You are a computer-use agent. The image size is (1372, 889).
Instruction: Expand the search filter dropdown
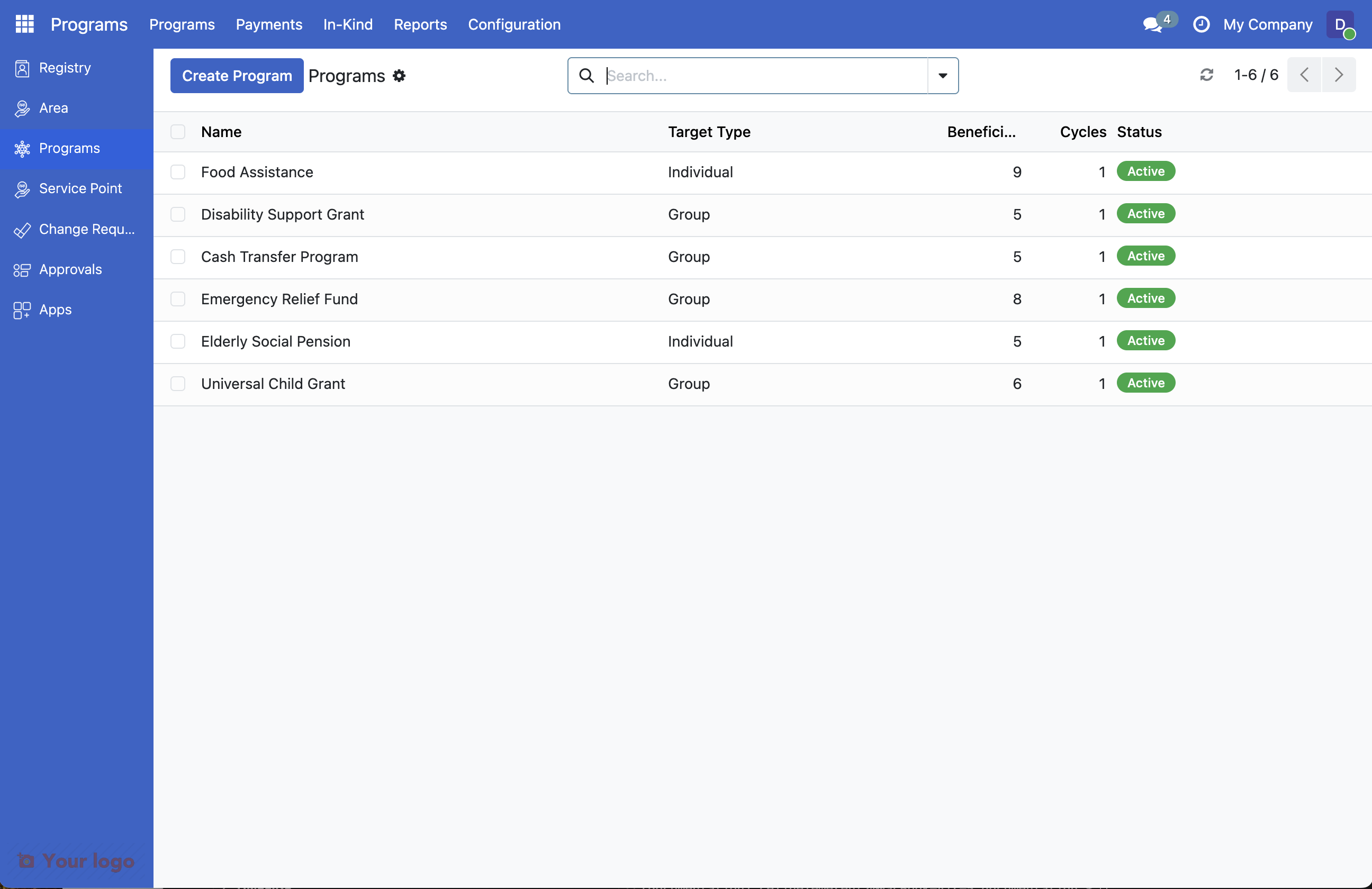click(943, 76)
